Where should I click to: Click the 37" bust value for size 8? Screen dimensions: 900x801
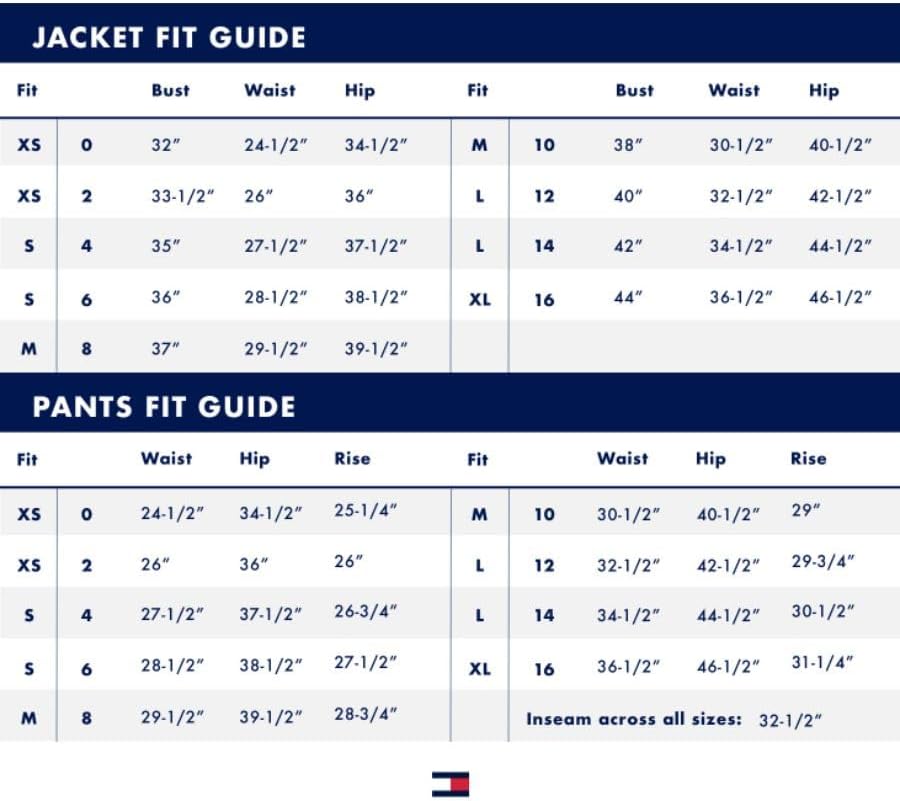coord(166,348)
